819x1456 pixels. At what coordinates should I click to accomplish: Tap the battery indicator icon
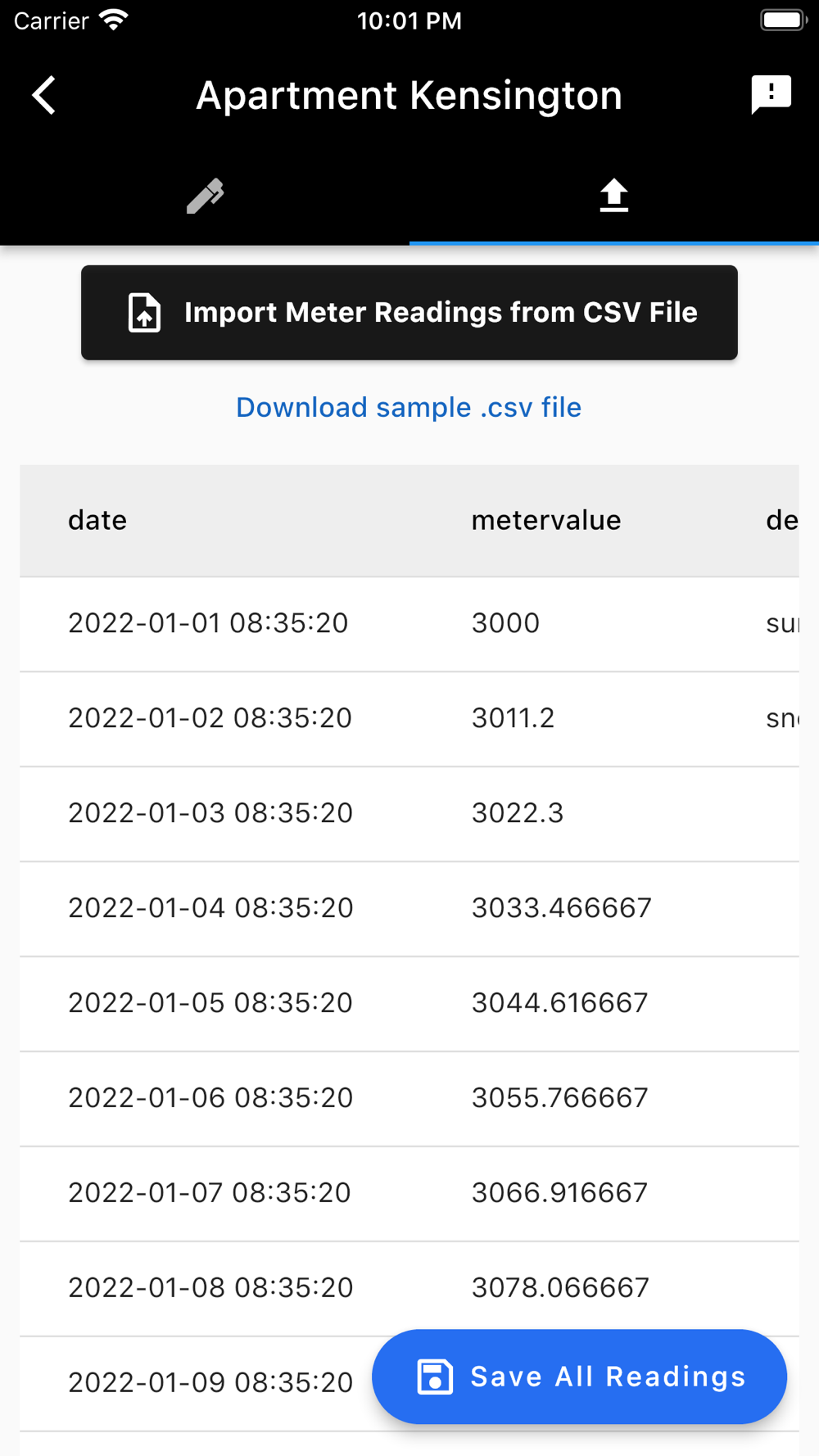[x=783, y=20]
